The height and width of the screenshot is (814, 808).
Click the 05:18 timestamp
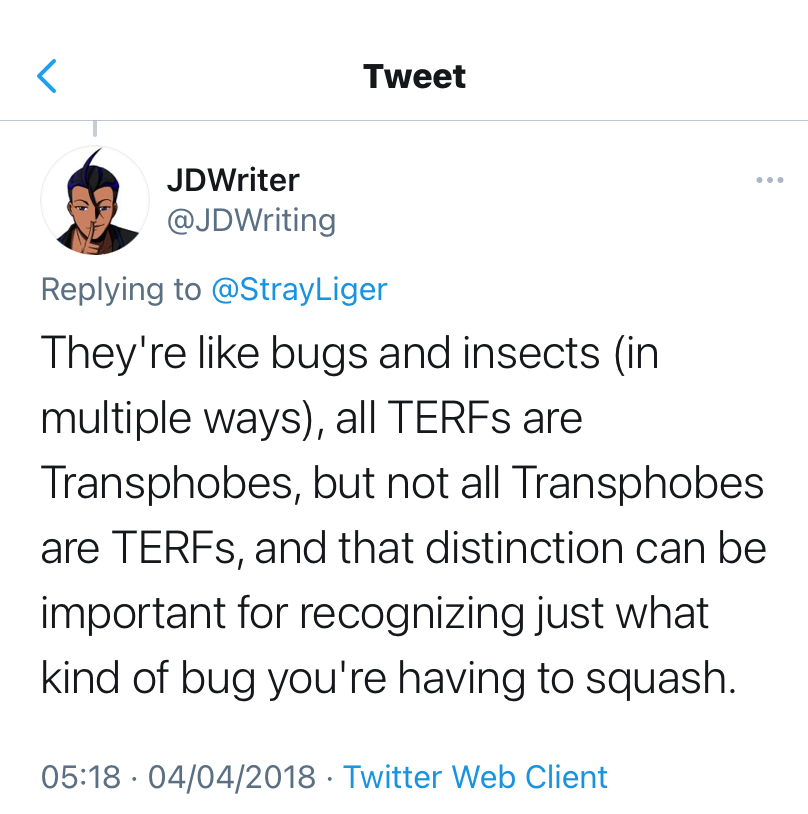[x=81, y=777]
